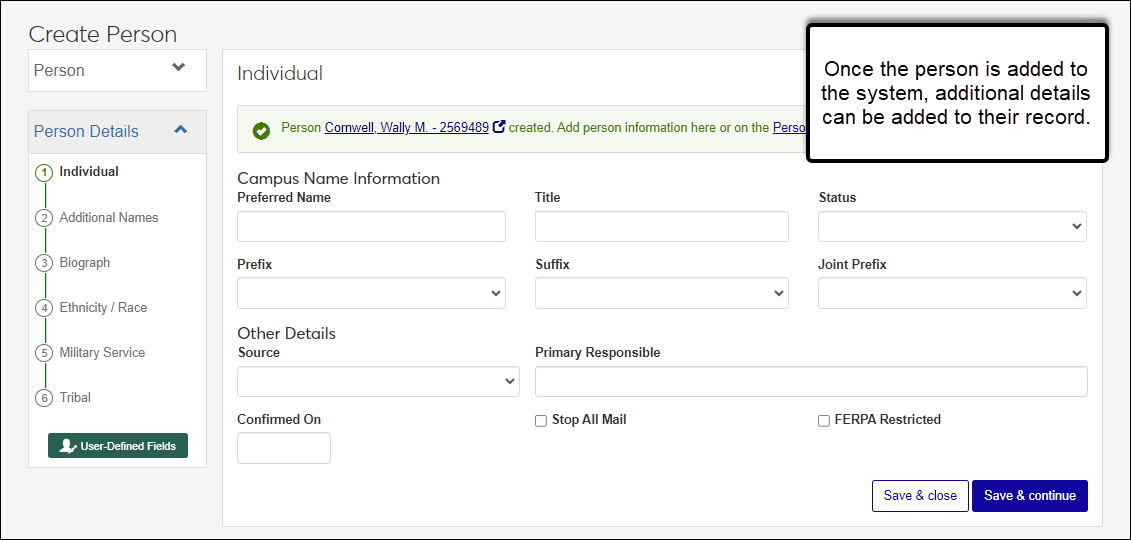Open the Cornwell, Wally M. person link
1131x540 pixels.
point(406,128)
